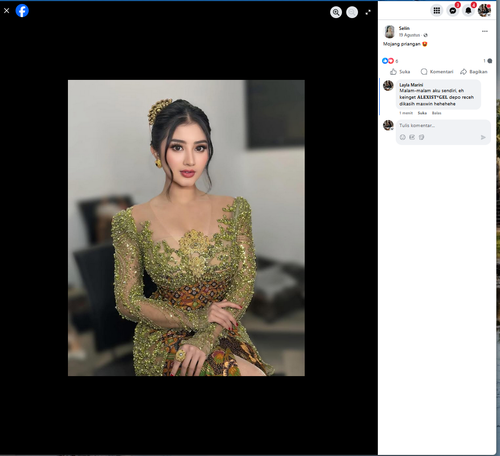Insert an emoji in comment box
The image size is (500, 456).
pyautogui.click(x=403, y=137)
